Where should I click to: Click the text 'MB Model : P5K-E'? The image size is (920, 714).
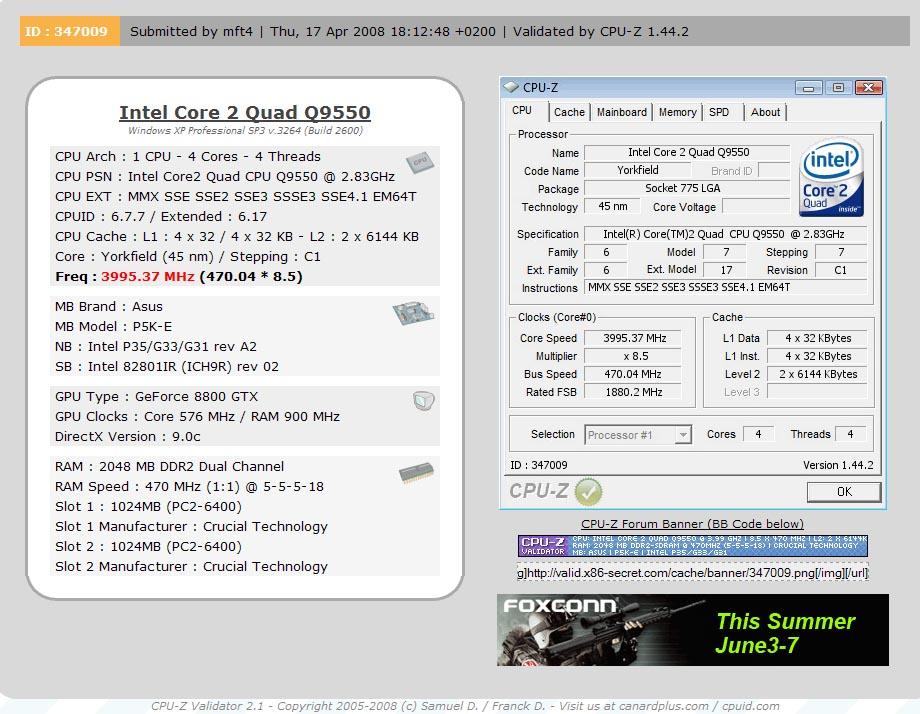pos(113,326)
